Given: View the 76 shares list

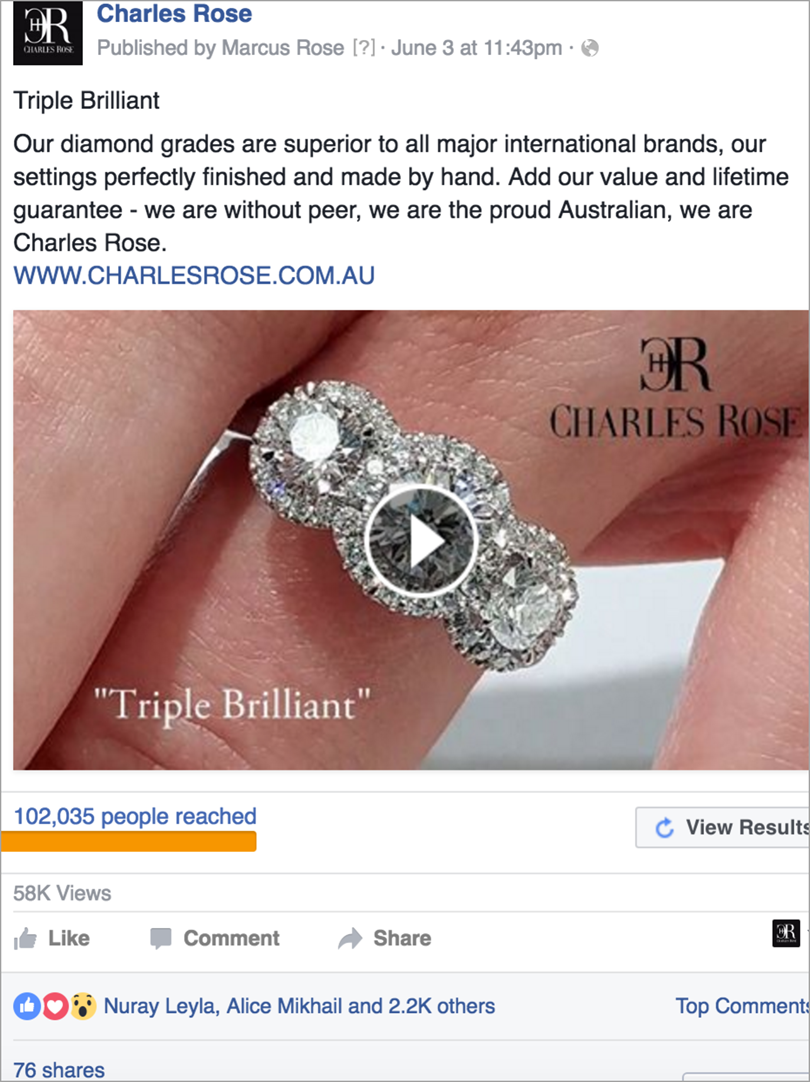Looking at the screenshot, I should pos(59,1070).
